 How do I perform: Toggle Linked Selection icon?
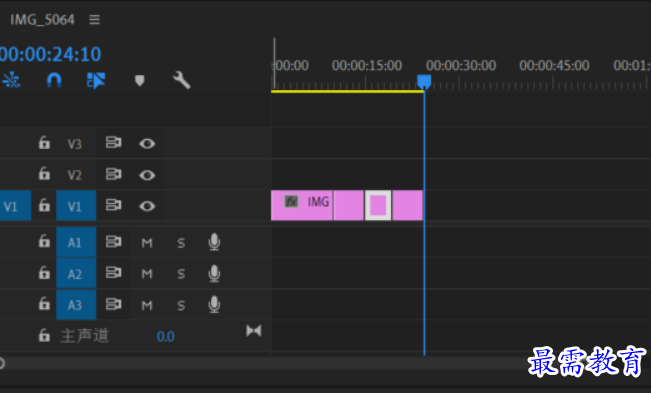coord(96,80)
